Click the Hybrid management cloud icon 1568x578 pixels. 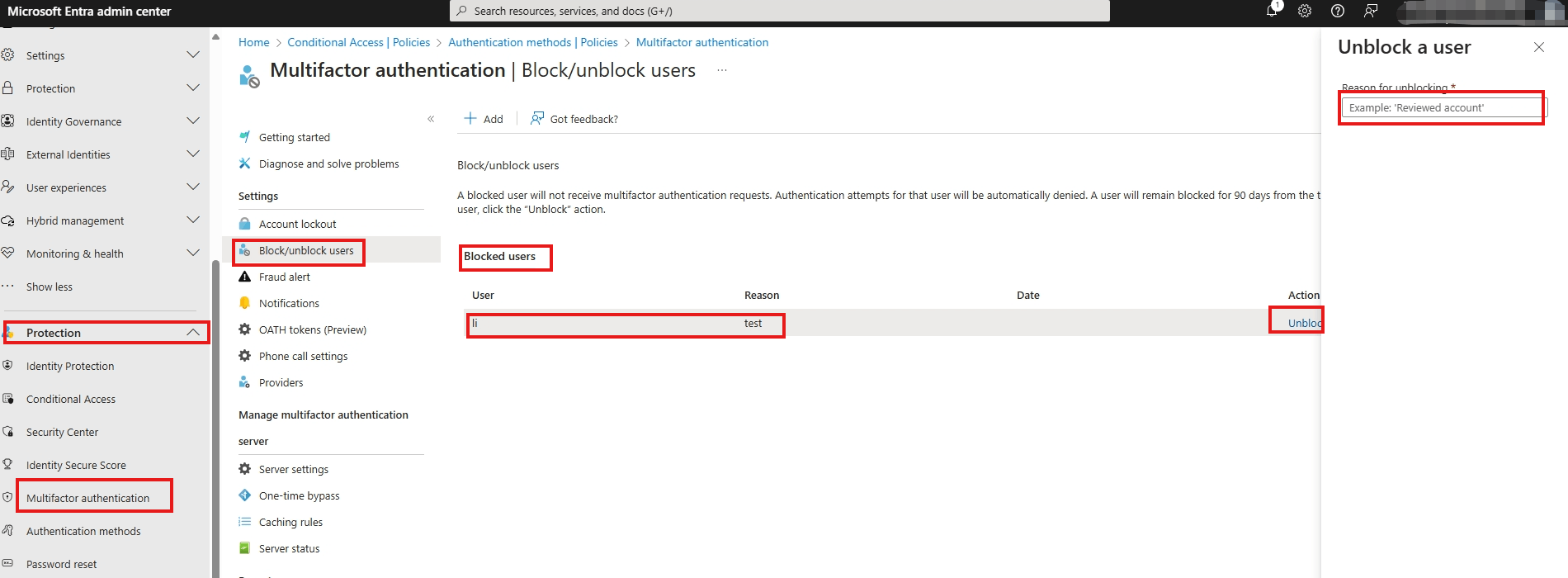(7, 220)
